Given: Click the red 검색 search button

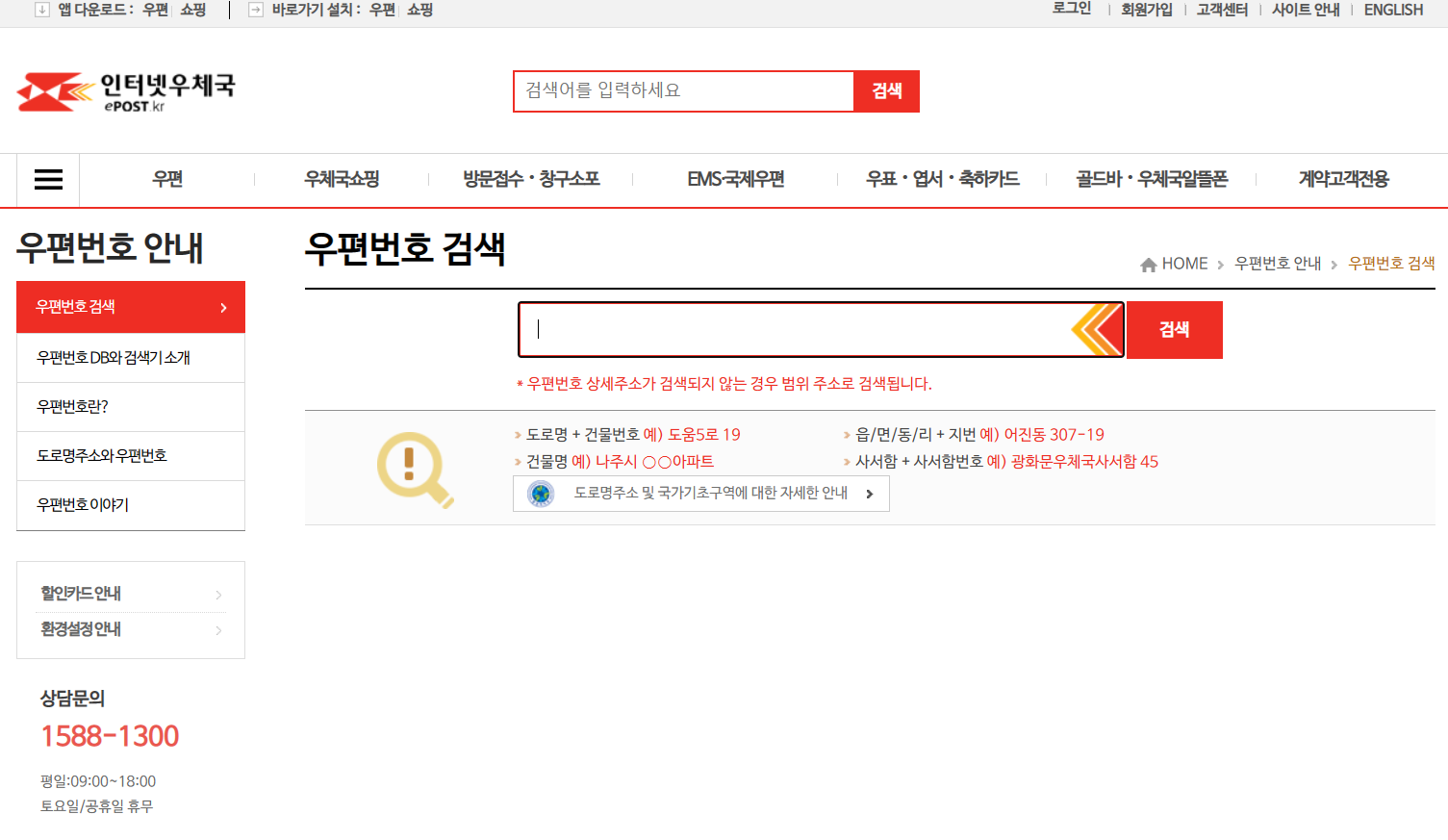Looking at the screenshot, I should pos(1174,329).
